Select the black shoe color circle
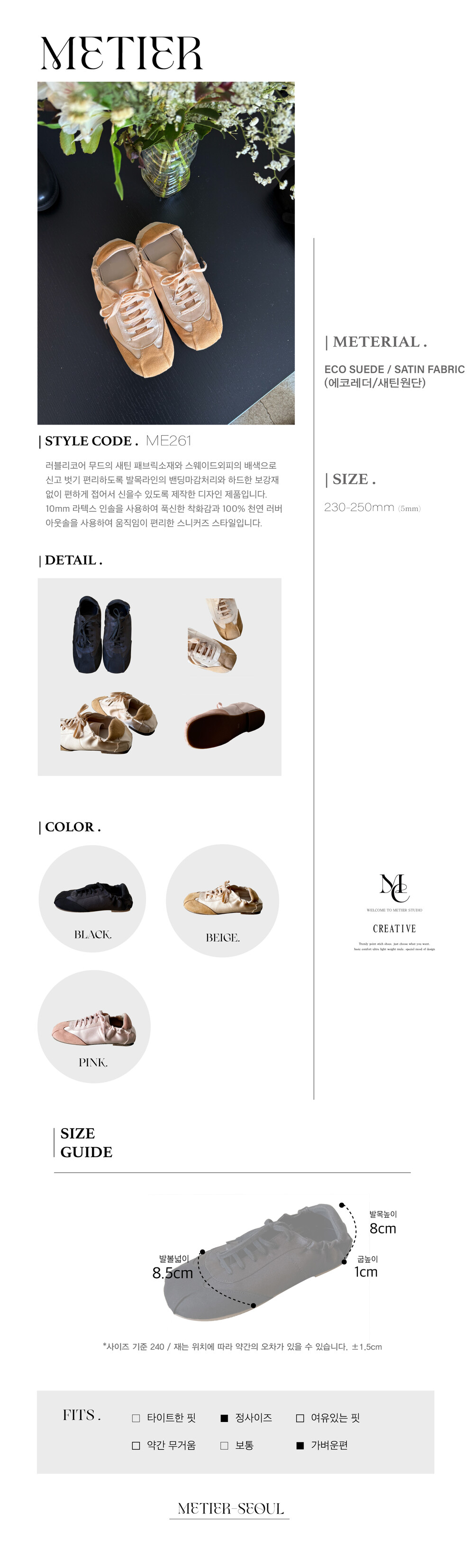Image resolution: width=474 pixels, height=1568 pixels. [92, 898]
